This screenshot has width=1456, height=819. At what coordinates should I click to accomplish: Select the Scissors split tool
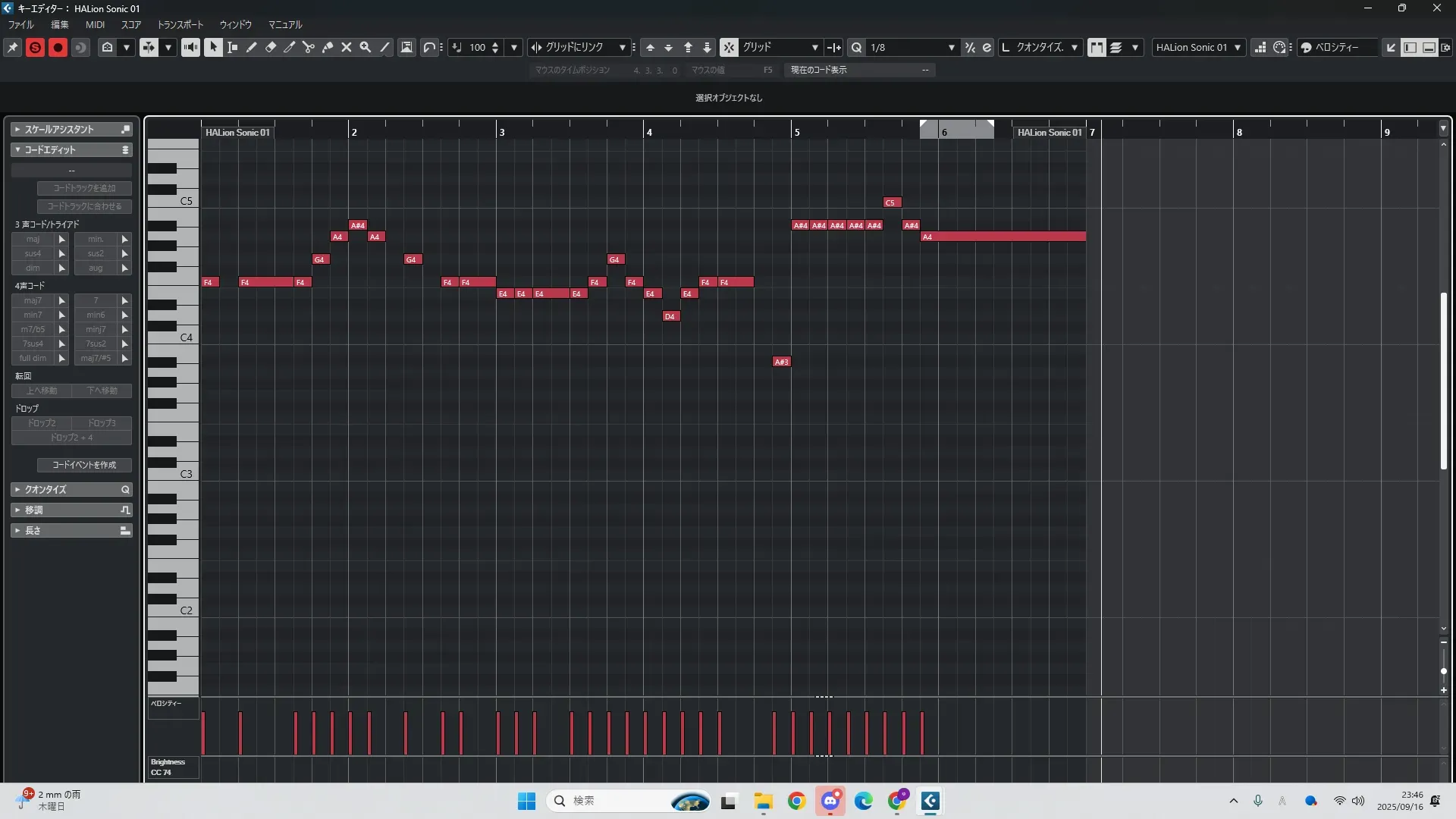tap(308, 47)
